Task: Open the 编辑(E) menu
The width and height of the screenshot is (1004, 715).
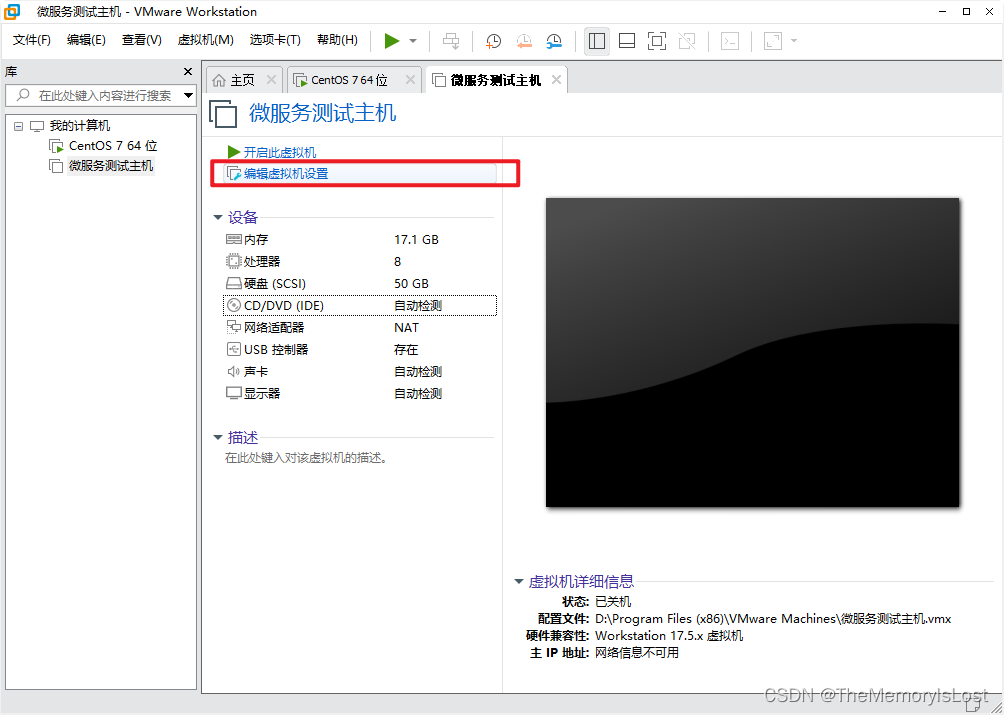Action: pyautogui.click(x=86, y=40)
